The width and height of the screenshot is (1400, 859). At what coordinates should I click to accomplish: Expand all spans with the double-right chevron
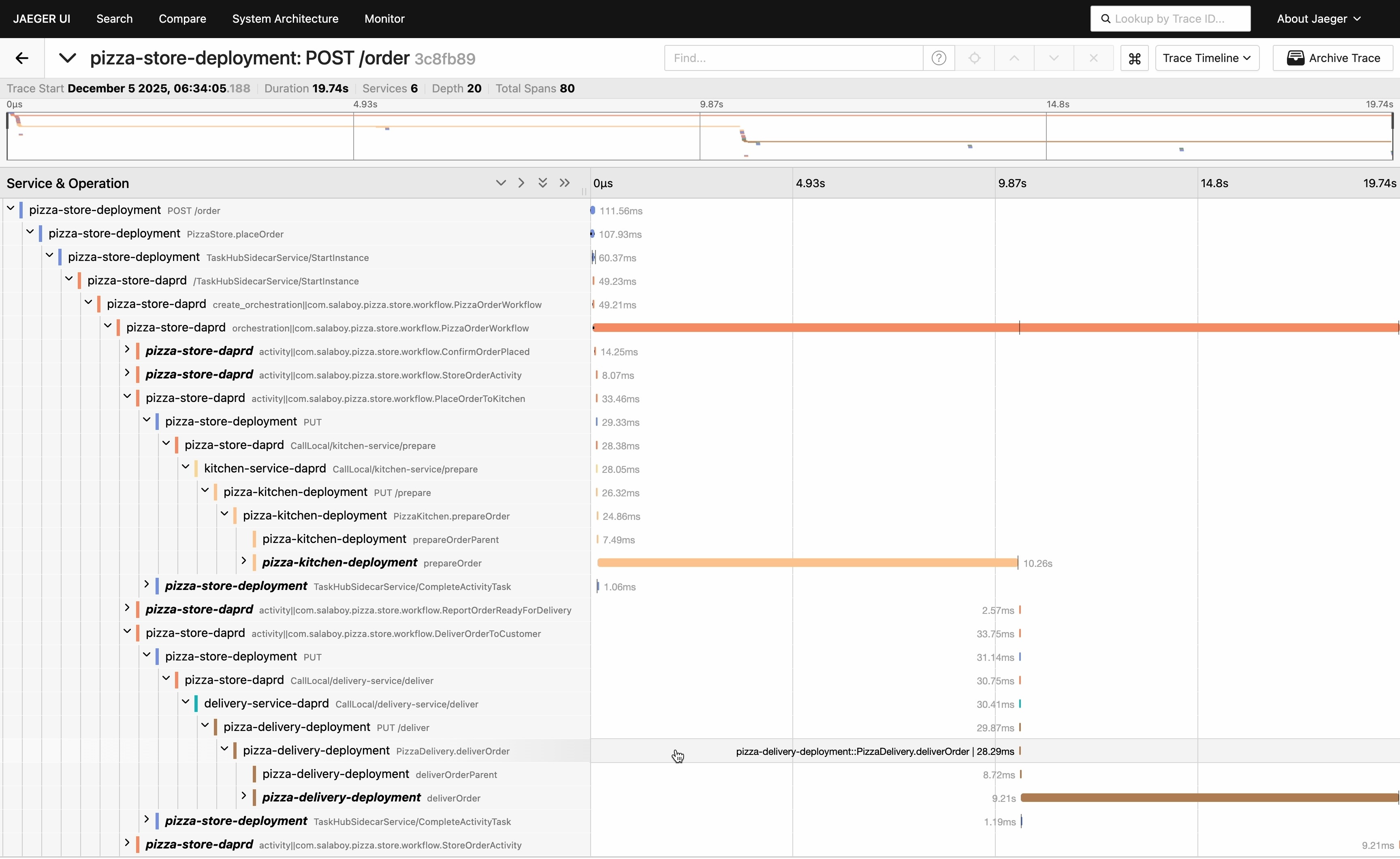click(x=564, y=182)
